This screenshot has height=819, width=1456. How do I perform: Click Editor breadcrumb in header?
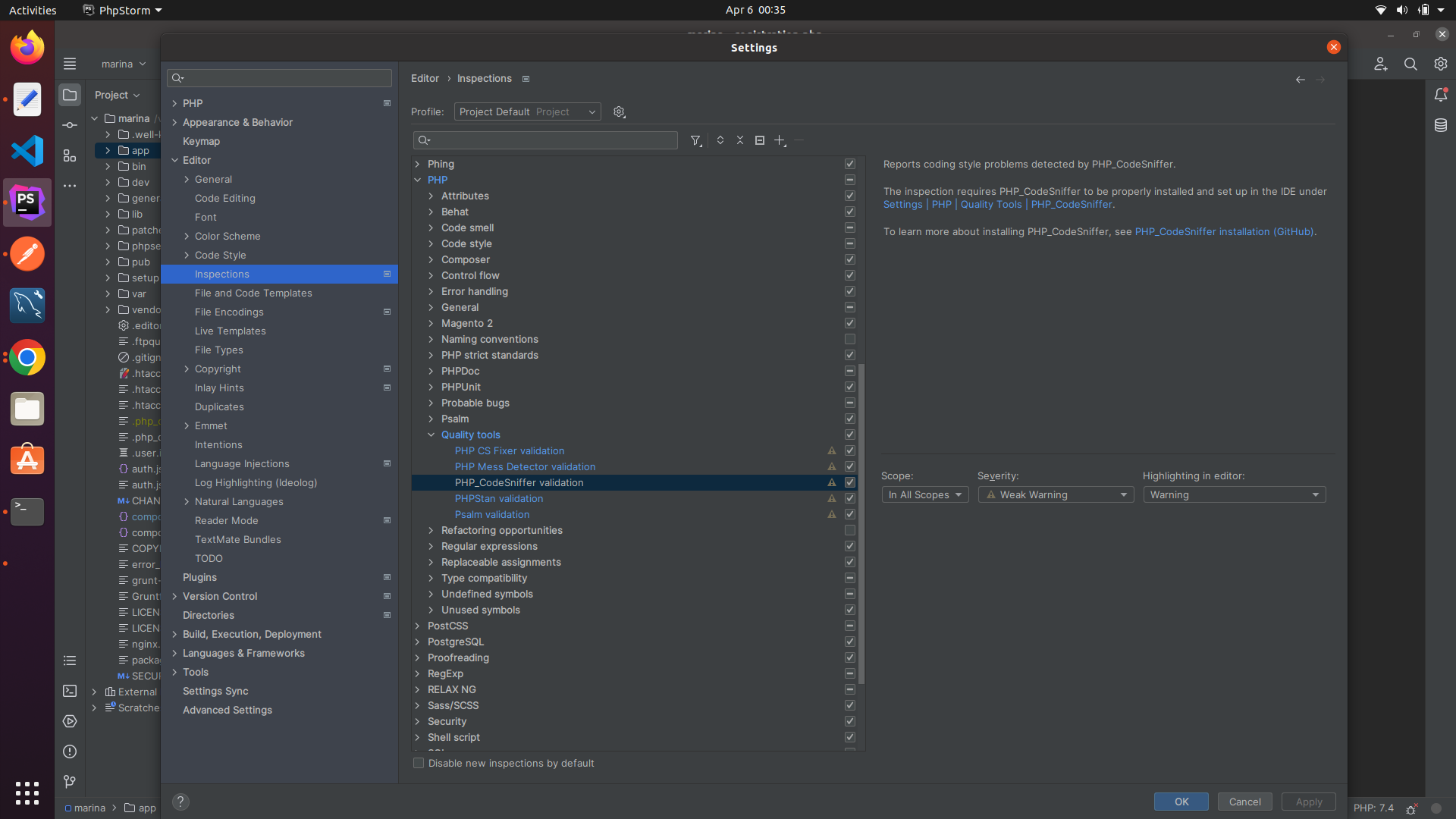[x=425, y=78]
